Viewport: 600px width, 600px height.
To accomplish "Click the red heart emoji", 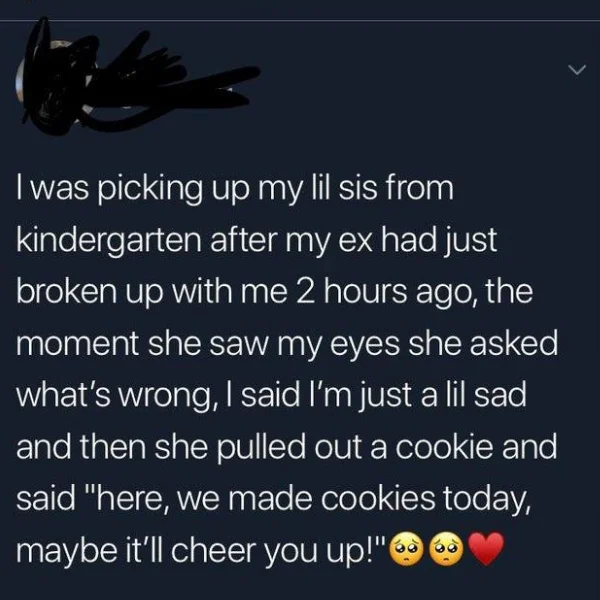I will pyautogui.click(x=486, y=548).
